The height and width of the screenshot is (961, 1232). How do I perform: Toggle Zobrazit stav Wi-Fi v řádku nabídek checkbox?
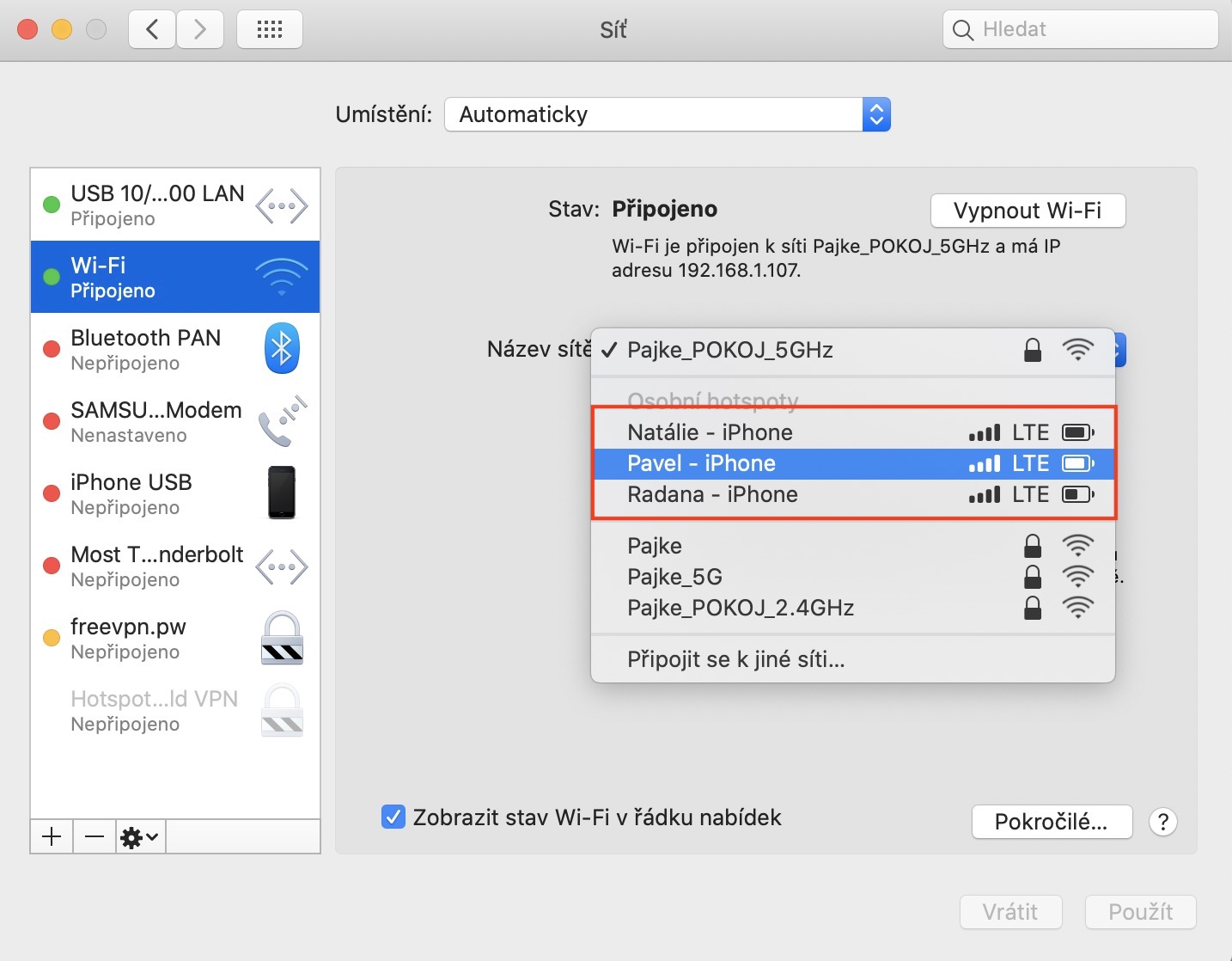pyautogui.click(x=393, y=817)
